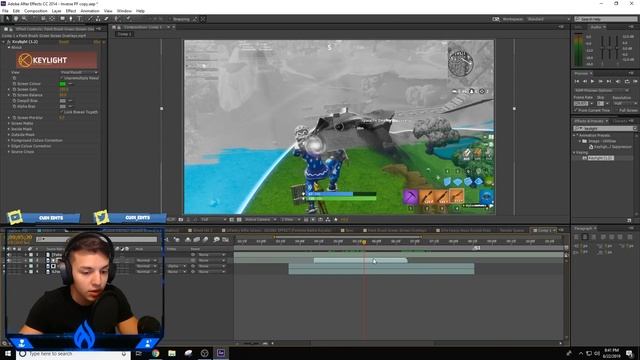Viewport: 640px width, 360px height.
Task: Open File Explorer from the taskbar
Action: click(x=172, y=353)
